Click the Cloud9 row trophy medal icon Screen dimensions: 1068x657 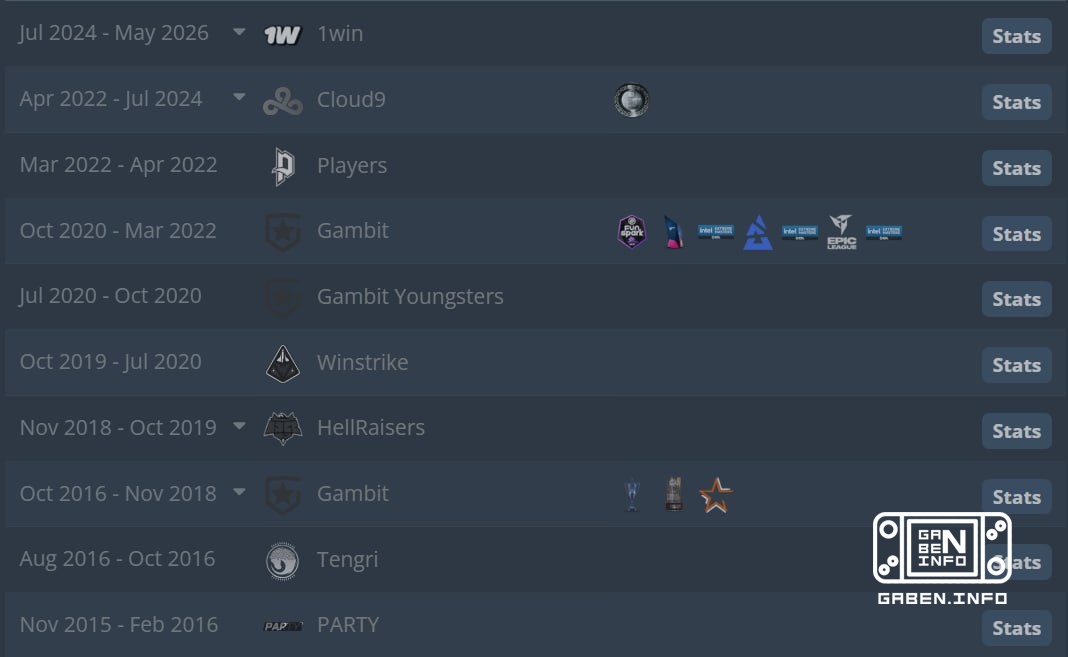[x=631, y=101]
